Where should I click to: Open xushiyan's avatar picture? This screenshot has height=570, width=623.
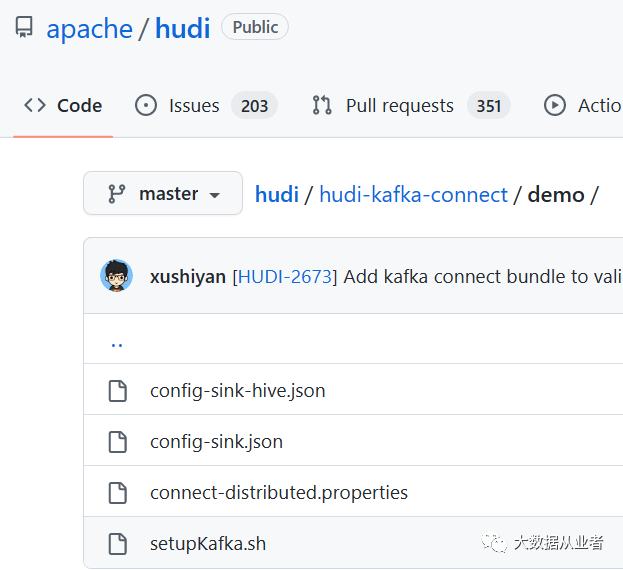tap(116, 276)
